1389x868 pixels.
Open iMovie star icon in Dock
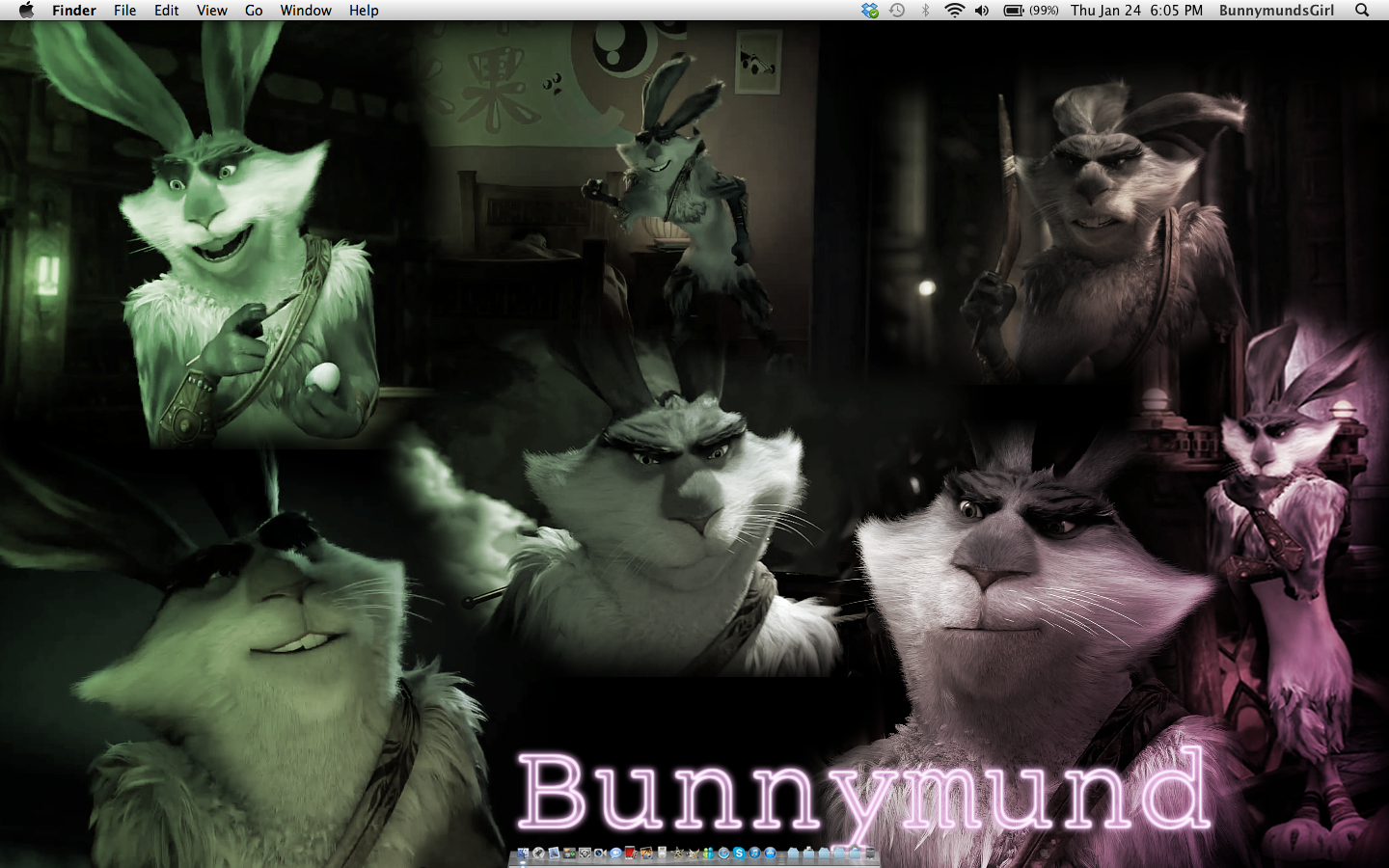[677, 853]
